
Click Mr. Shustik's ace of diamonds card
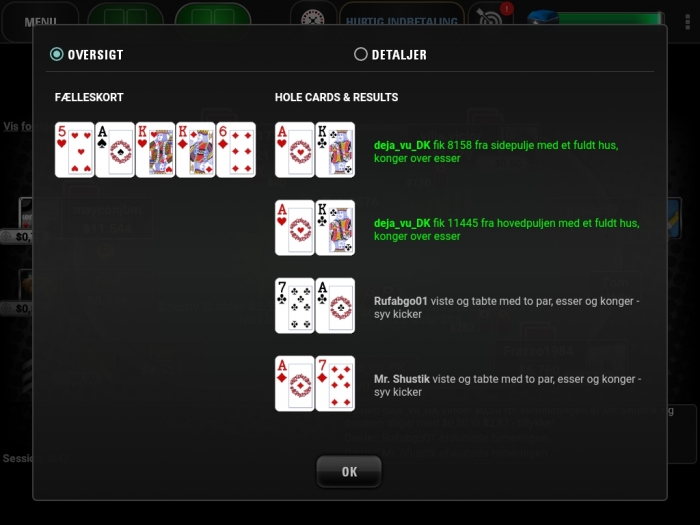295,383
